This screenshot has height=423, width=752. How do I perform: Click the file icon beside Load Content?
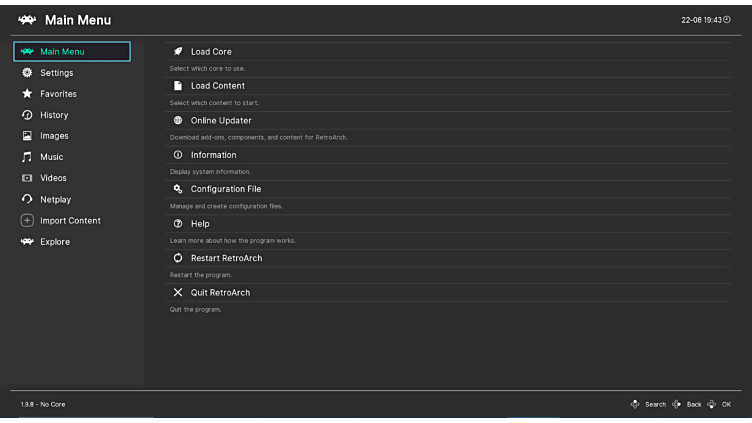178,86
